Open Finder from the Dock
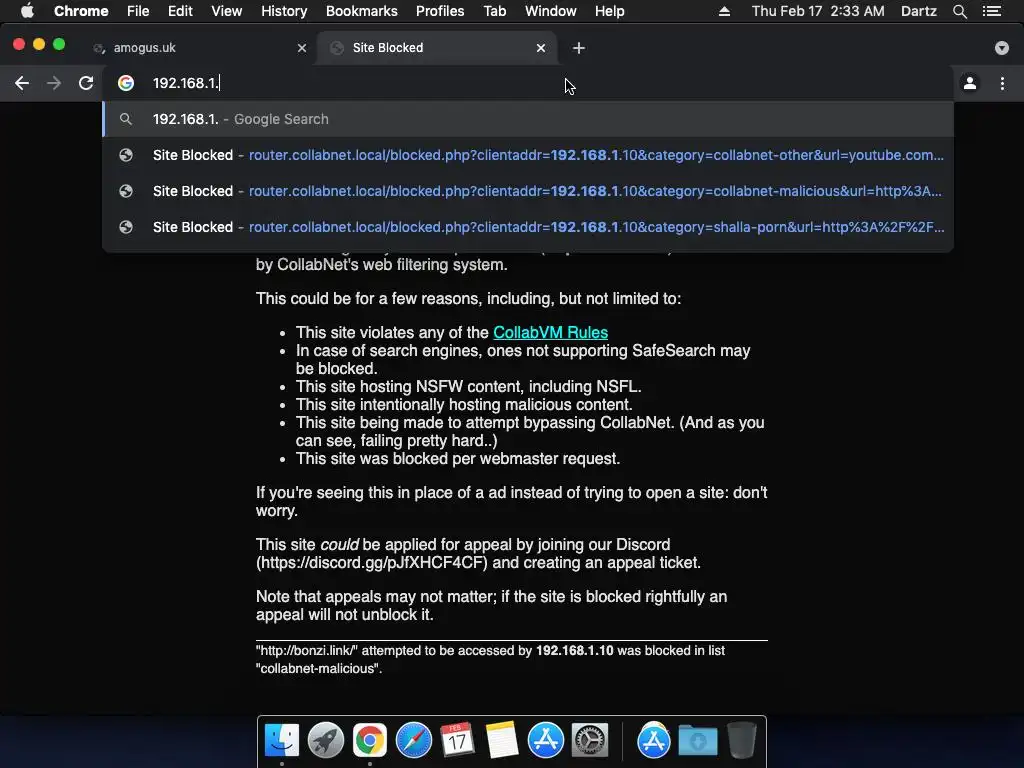This screenshot has height=768, width=1024. pyautogui.click(x=281, y=741)
